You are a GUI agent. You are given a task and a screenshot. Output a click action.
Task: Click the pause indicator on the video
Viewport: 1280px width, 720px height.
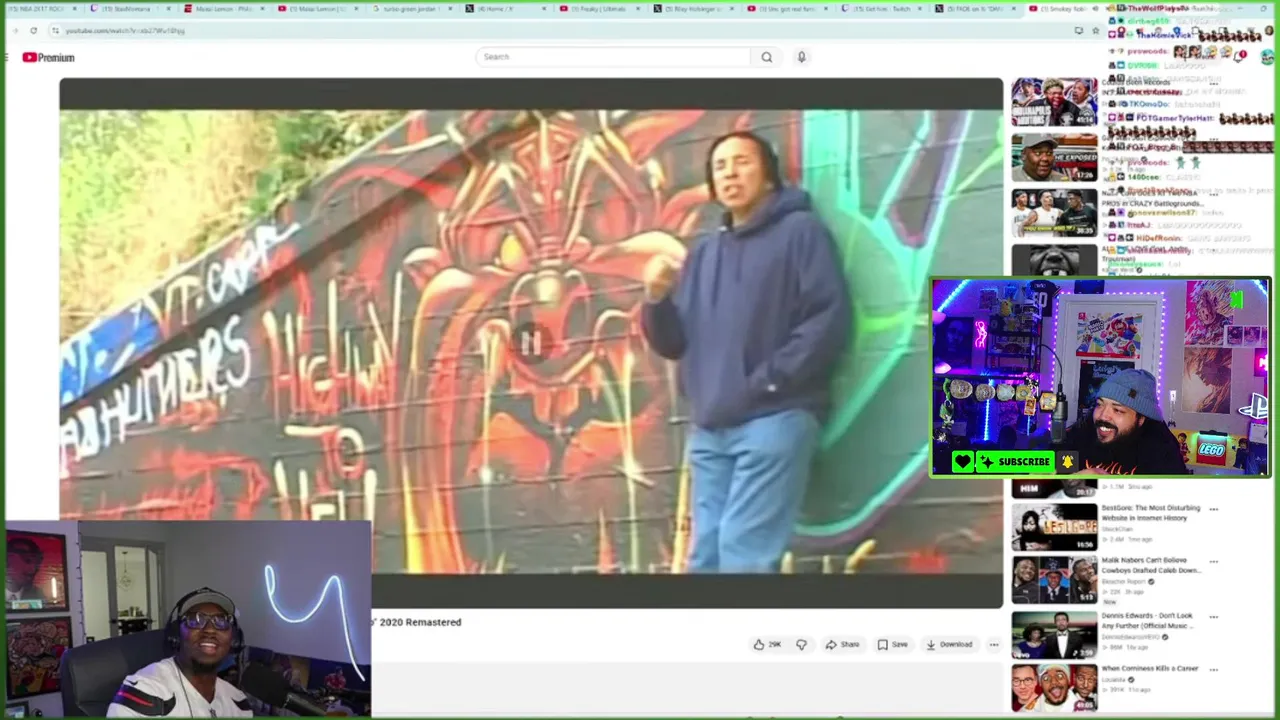[x=530, y=344]
